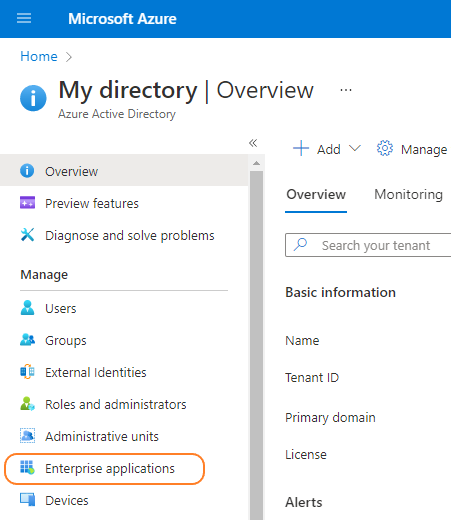Click the directory info icon beside title

33,98
